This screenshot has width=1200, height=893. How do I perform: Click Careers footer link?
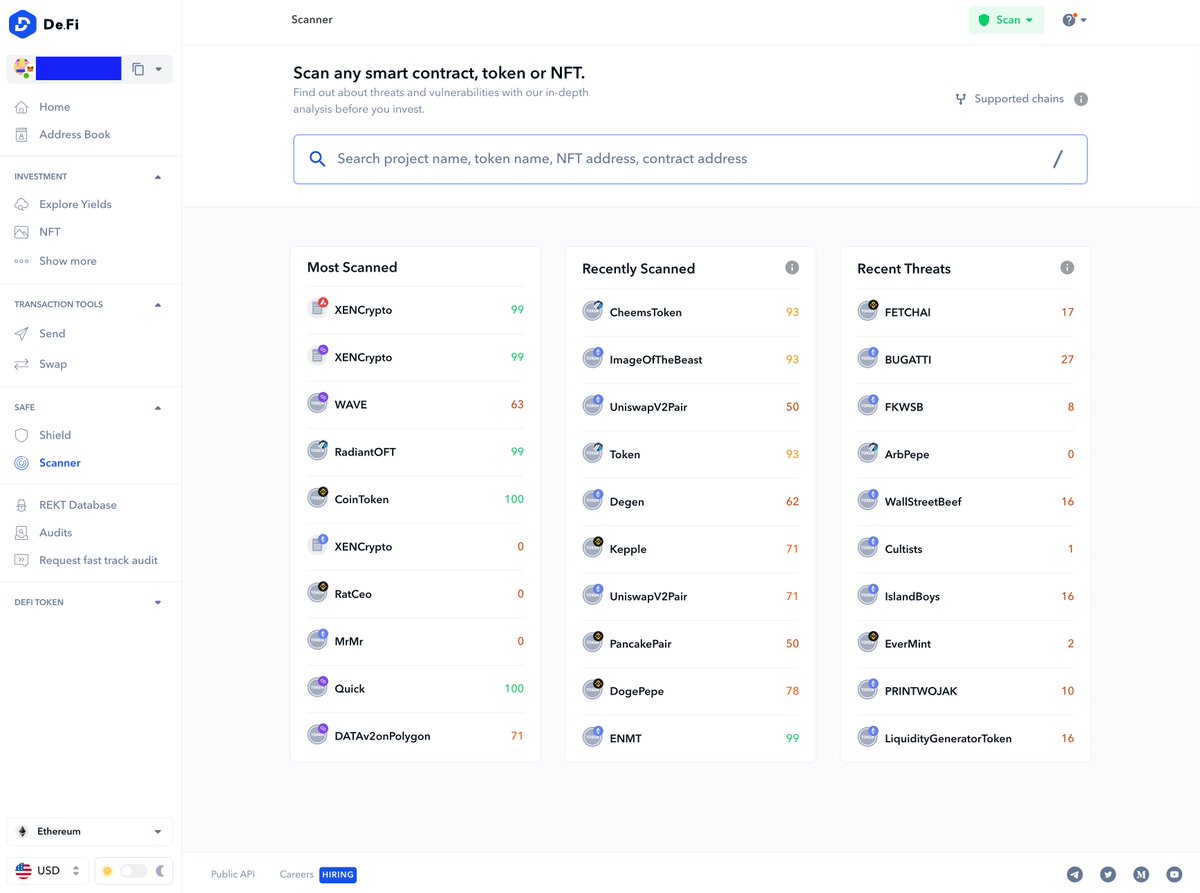tap(296, 874)
